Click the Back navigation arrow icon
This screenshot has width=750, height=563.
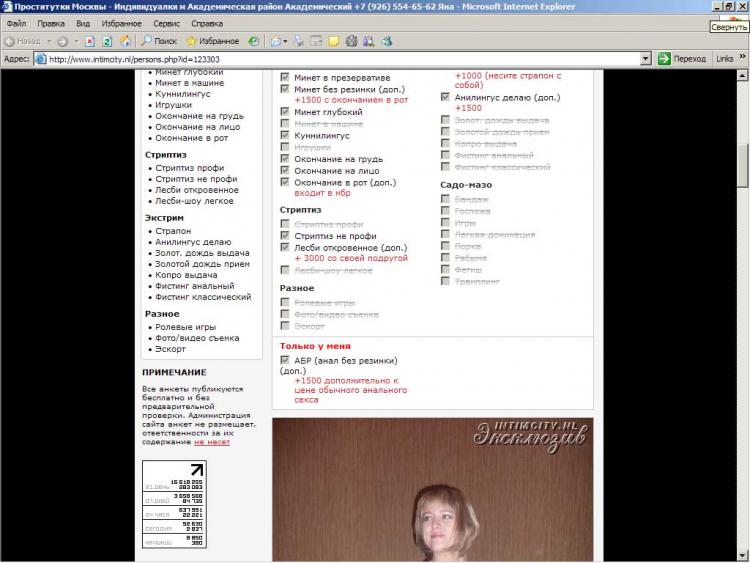click(10, 41)
